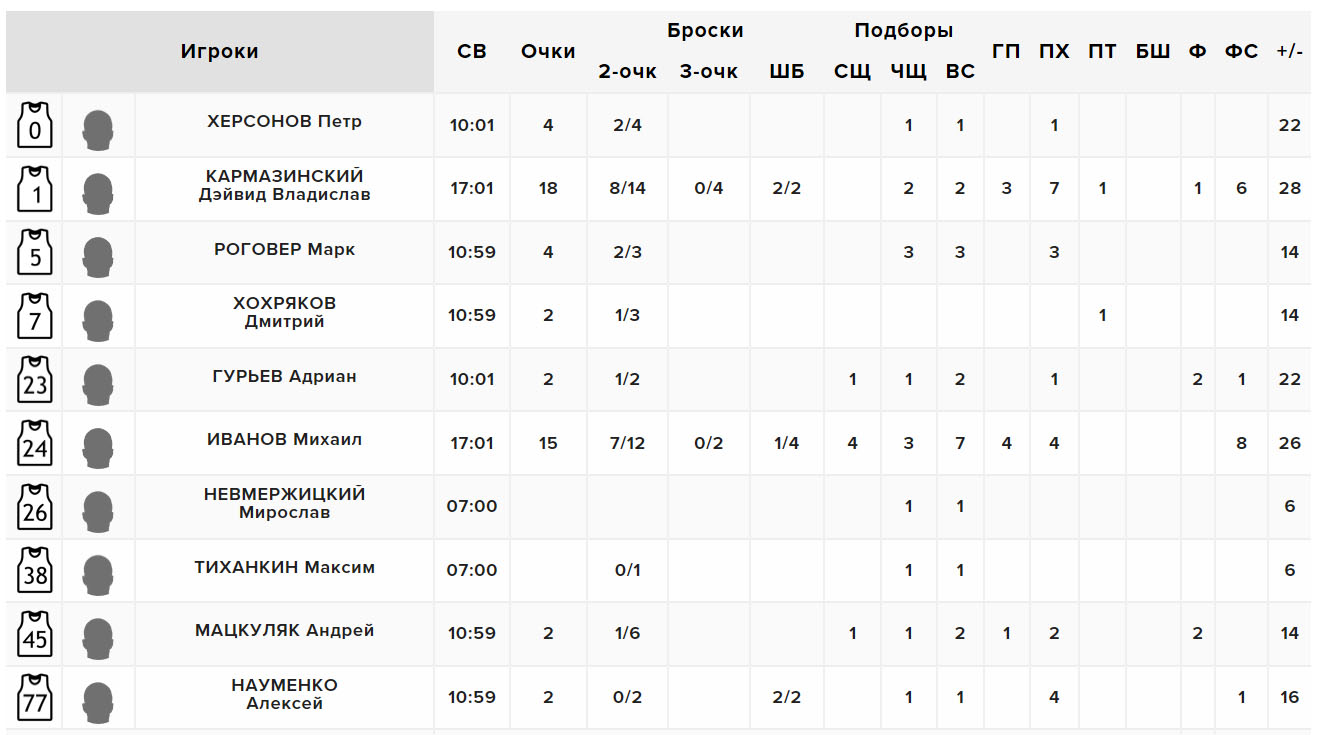
Task: Sort table by Очки column header
Action: click(x=548, y=51)
